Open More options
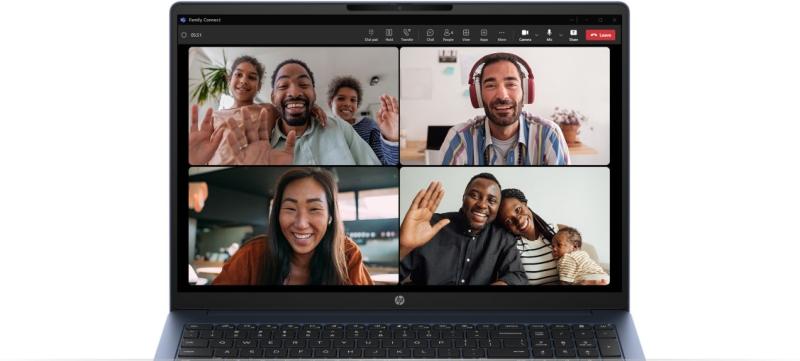800x361 pixels. click(x=502, y=35)
